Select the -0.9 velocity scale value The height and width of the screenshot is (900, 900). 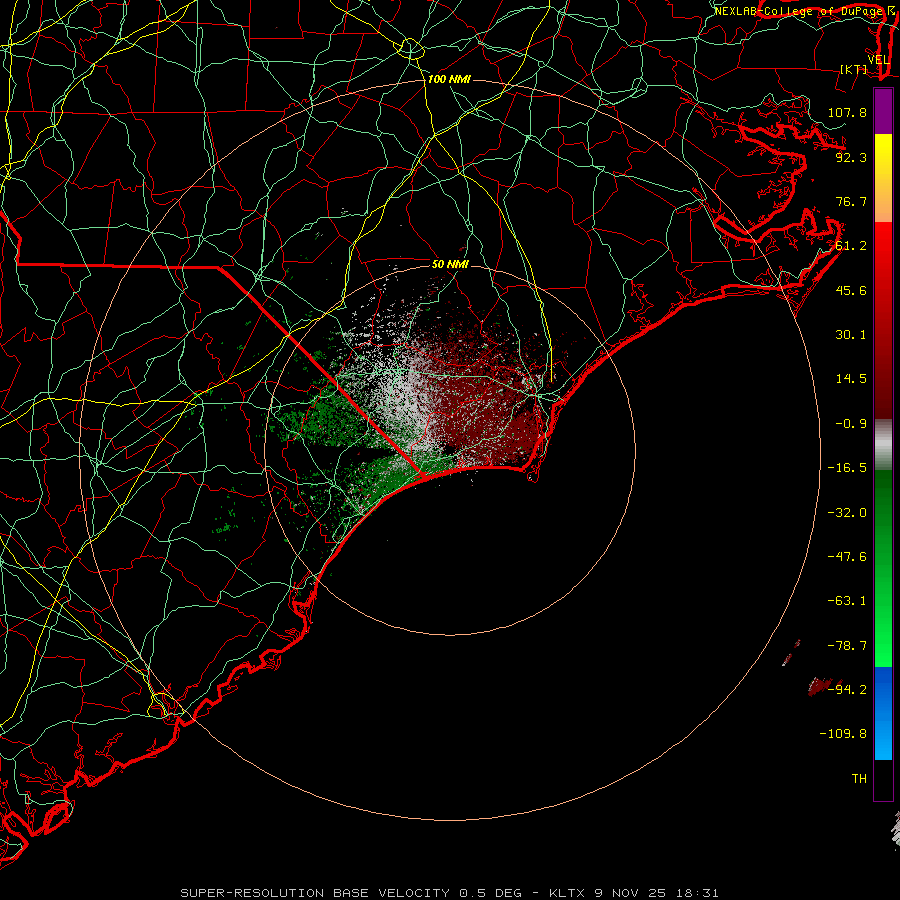(851, 424)
